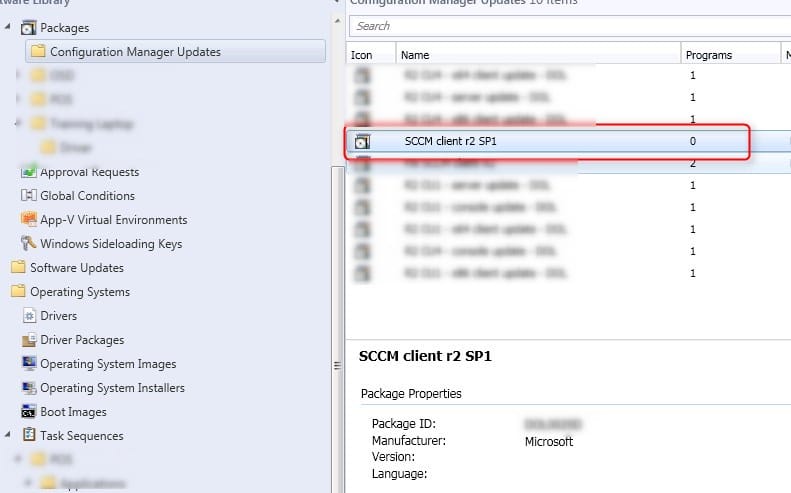Click the Task Sequences icon
Image resolution: width=791 pixels, height=493 pixels.
(29, 435)
